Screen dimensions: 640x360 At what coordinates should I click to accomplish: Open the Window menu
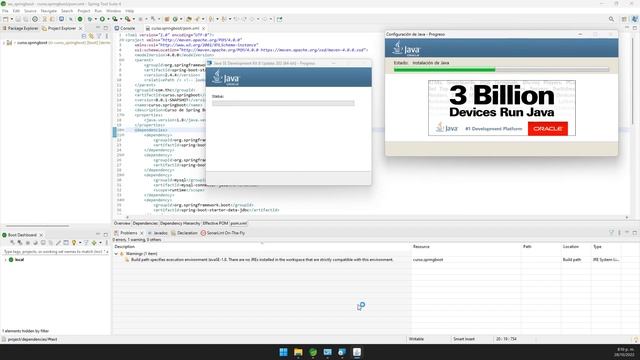coord(113,11)
